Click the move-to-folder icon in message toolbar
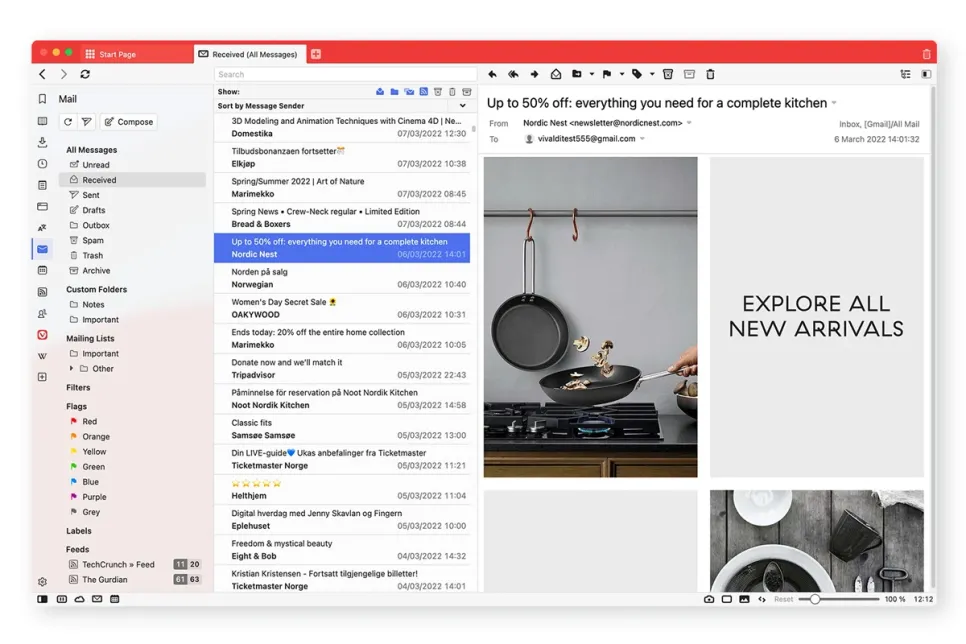 (x=577, y=74)
